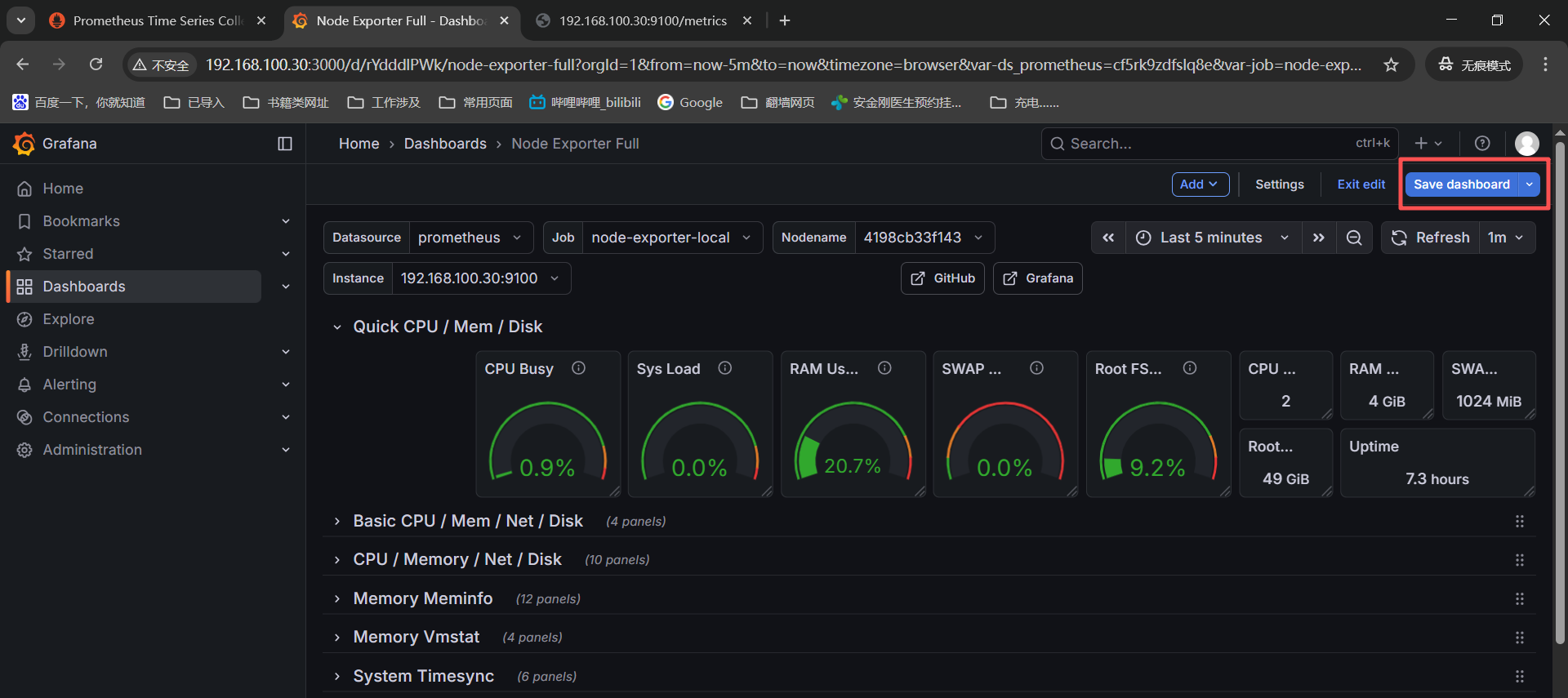This screenshot has height=698, width=1568.
Task: Grab drag handle of Memory Meminfo row
Action: [1520, 598]
